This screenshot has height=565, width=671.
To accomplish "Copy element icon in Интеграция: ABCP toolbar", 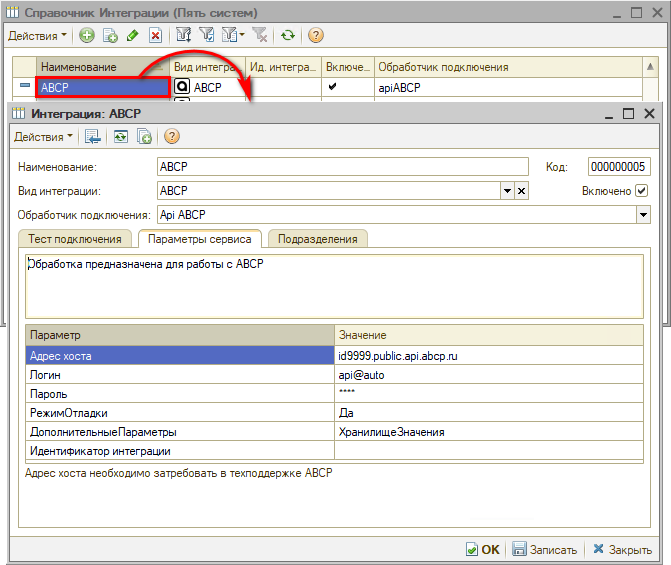I will pyautogui.click(x=144, y=137).
